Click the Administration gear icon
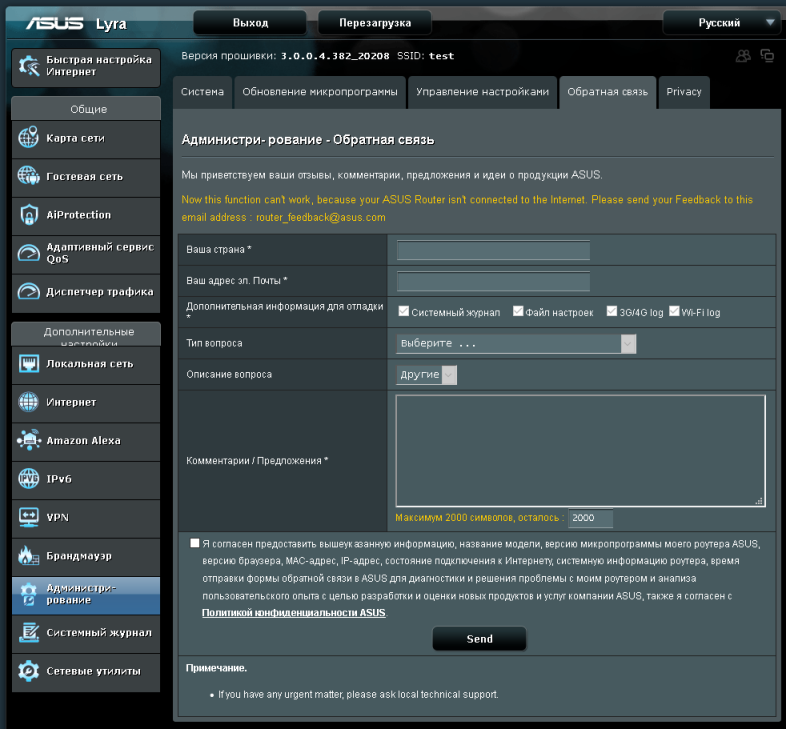This screenshot has width=786, height=729. click(29, 594)
